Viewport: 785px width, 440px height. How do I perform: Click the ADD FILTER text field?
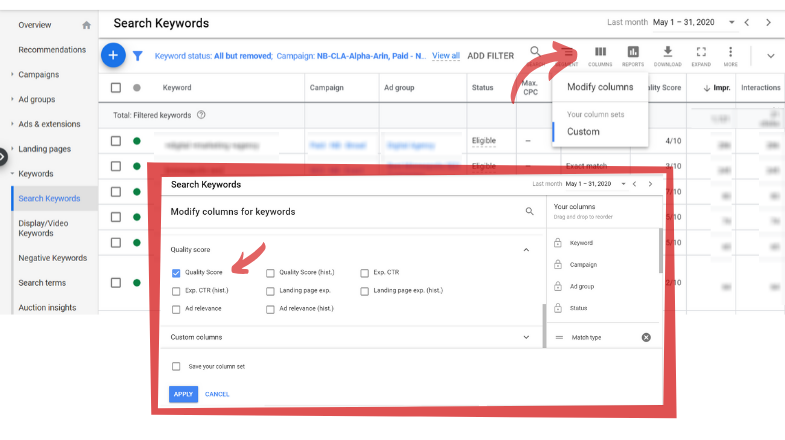coord(491,56)
